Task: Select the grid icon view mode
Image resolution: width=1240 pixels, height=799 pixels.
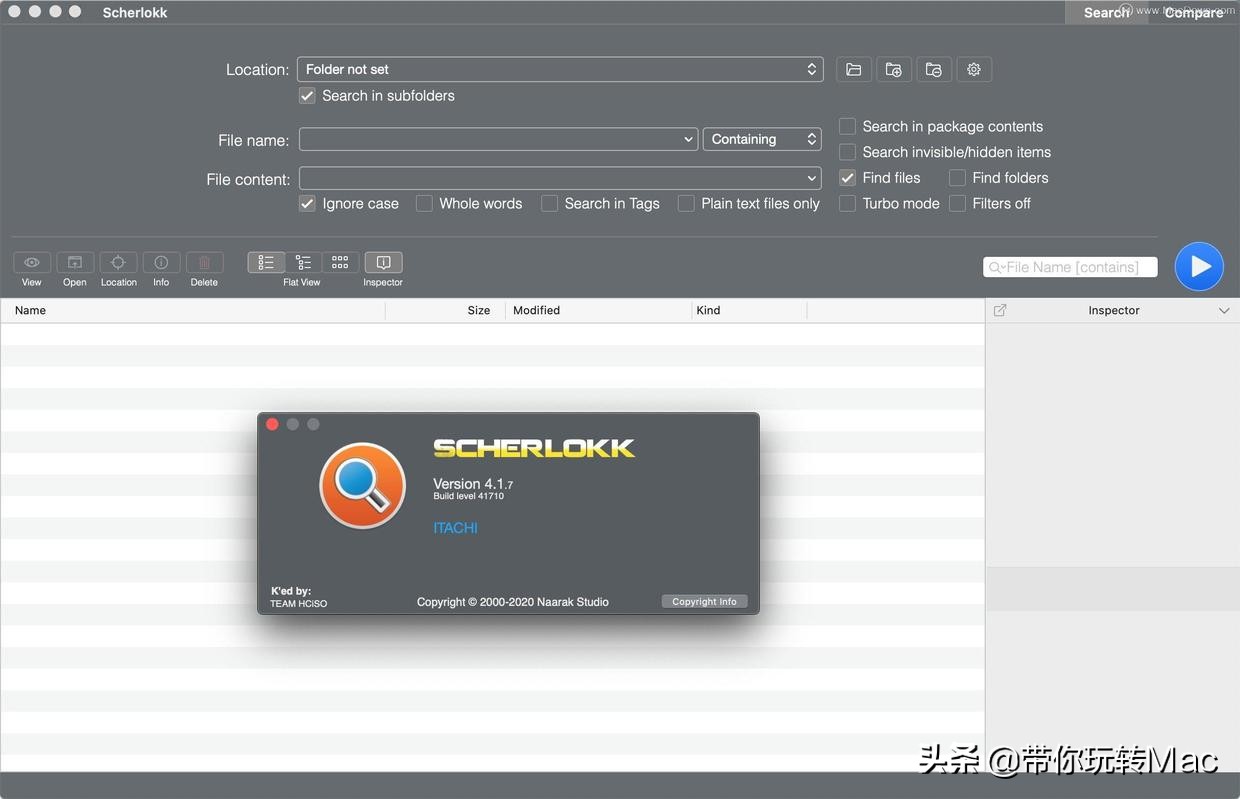Action: pyautogui.click(x=340, y=262)
